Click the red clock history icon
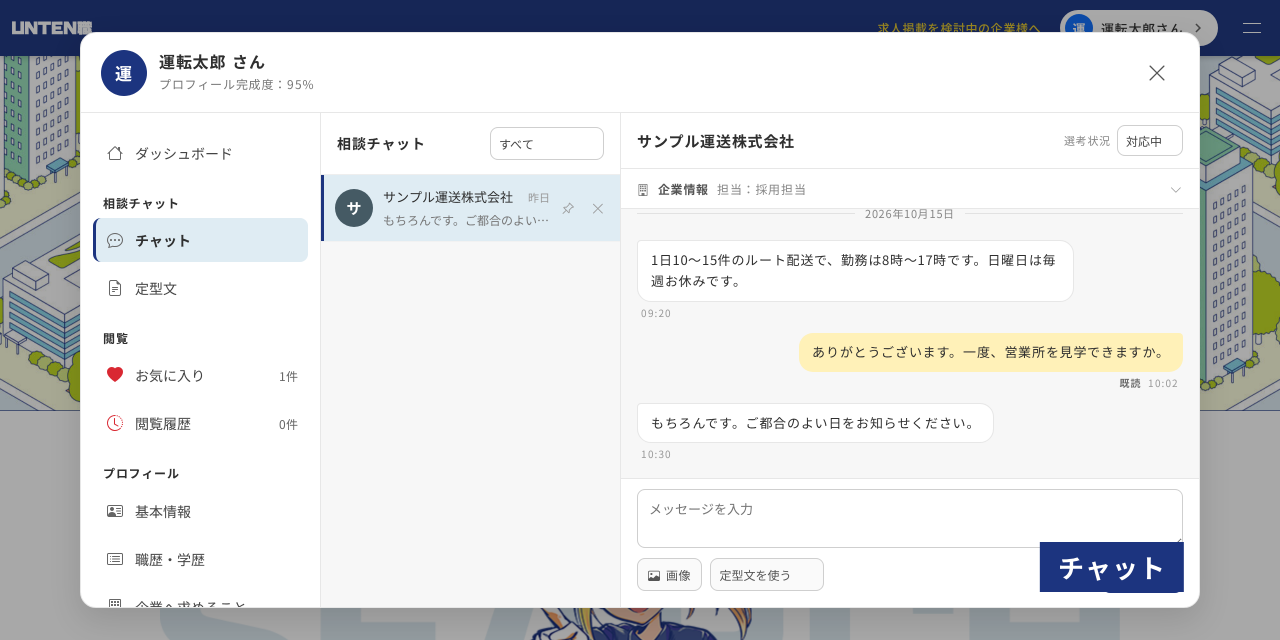 tap(115, 423)
